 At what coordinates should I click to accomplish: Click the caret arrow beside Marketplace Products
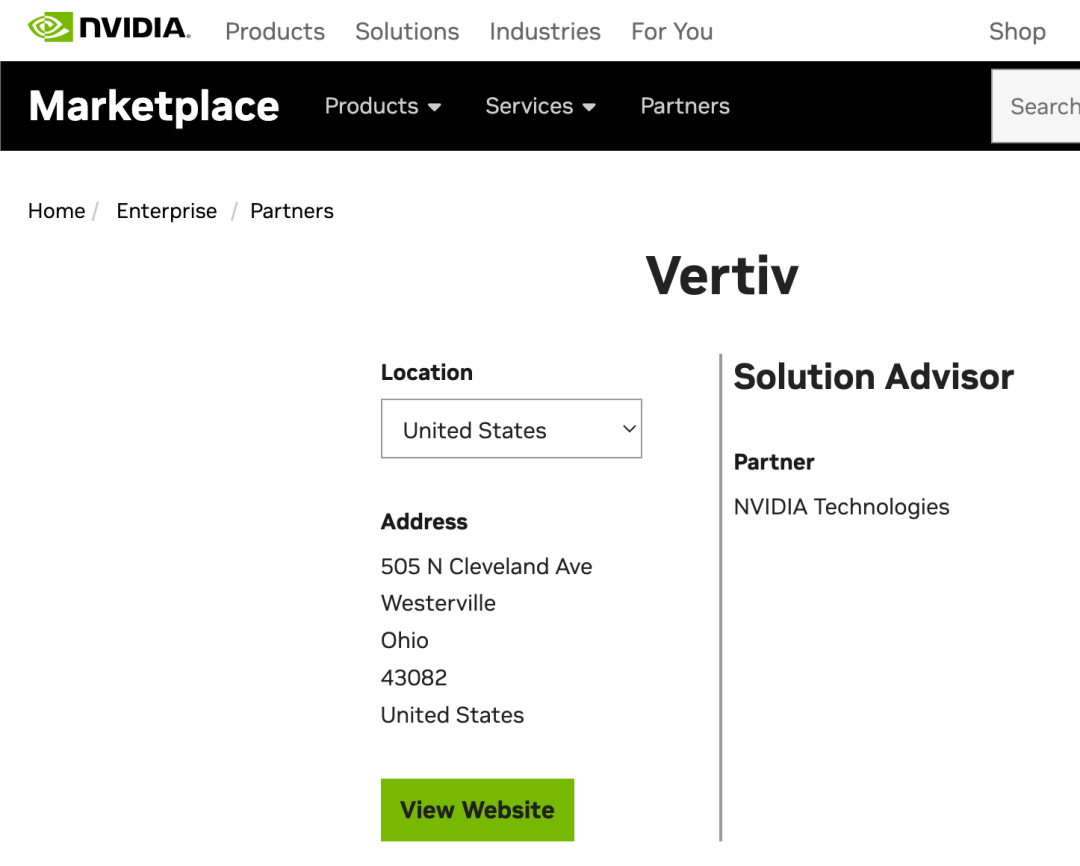(435, 107)
